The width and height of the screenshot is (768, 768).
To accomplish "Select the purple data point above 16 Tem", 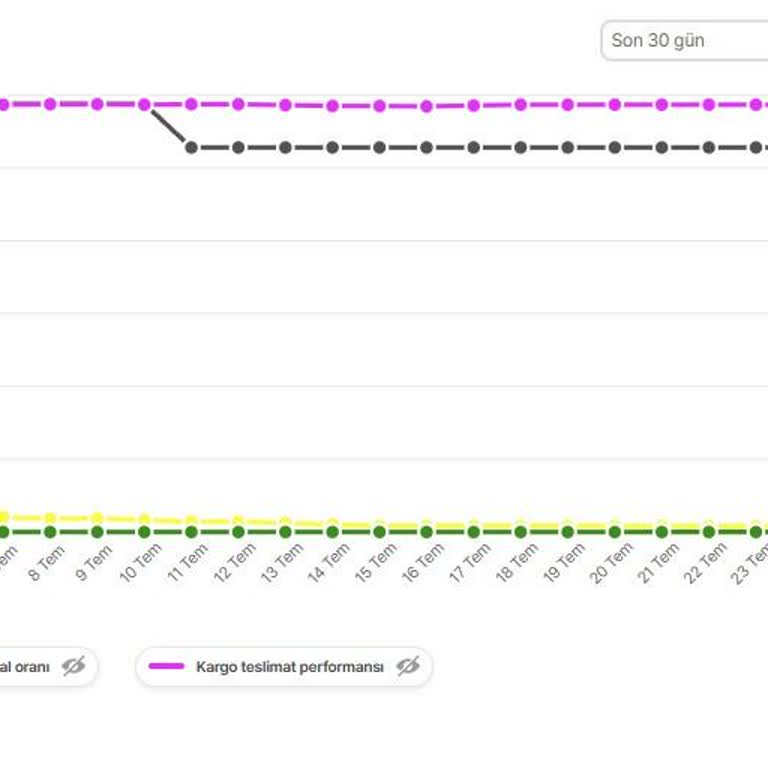I will [426, 106].
